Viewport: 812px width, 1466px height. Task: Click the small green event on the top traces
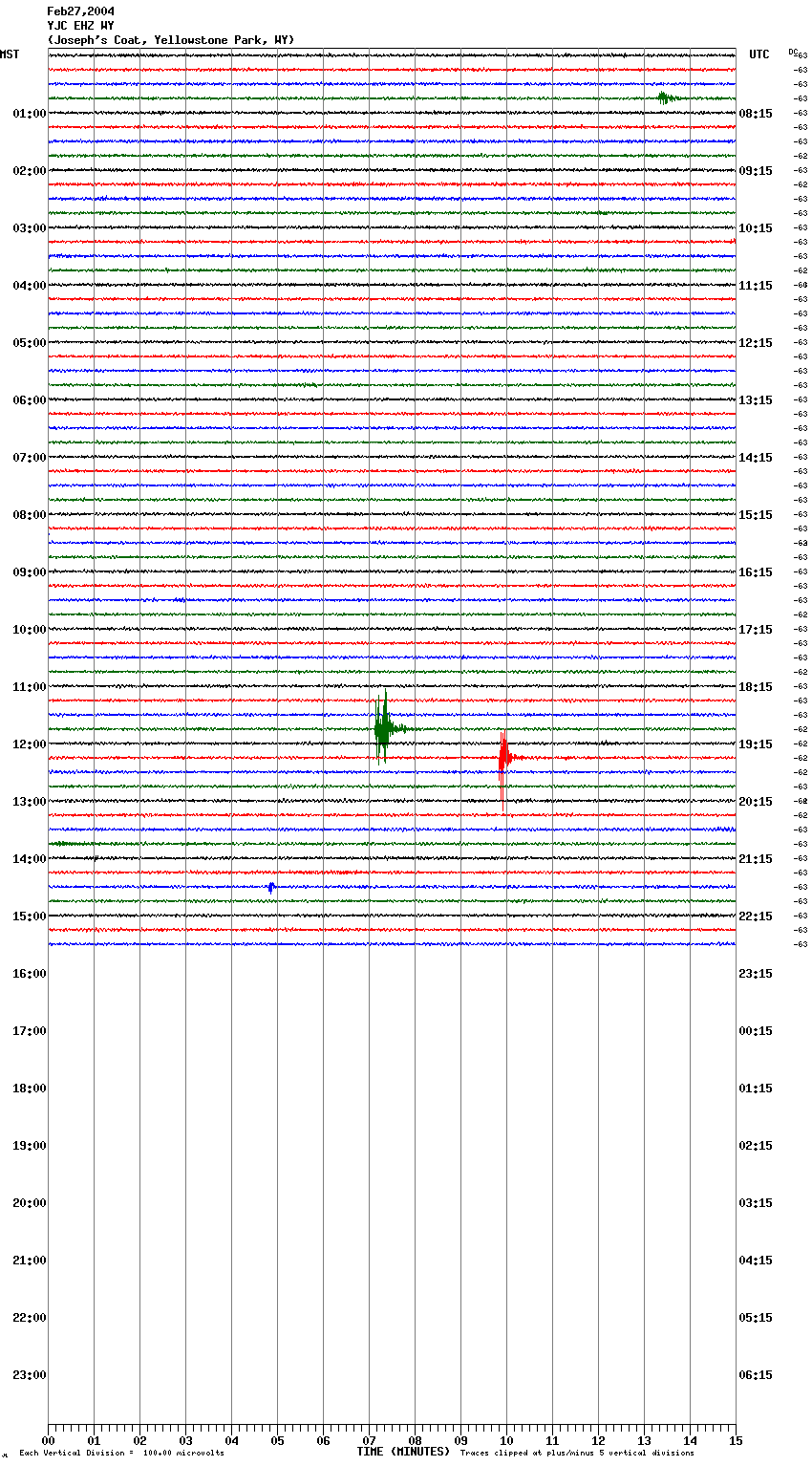click(666, 97)
